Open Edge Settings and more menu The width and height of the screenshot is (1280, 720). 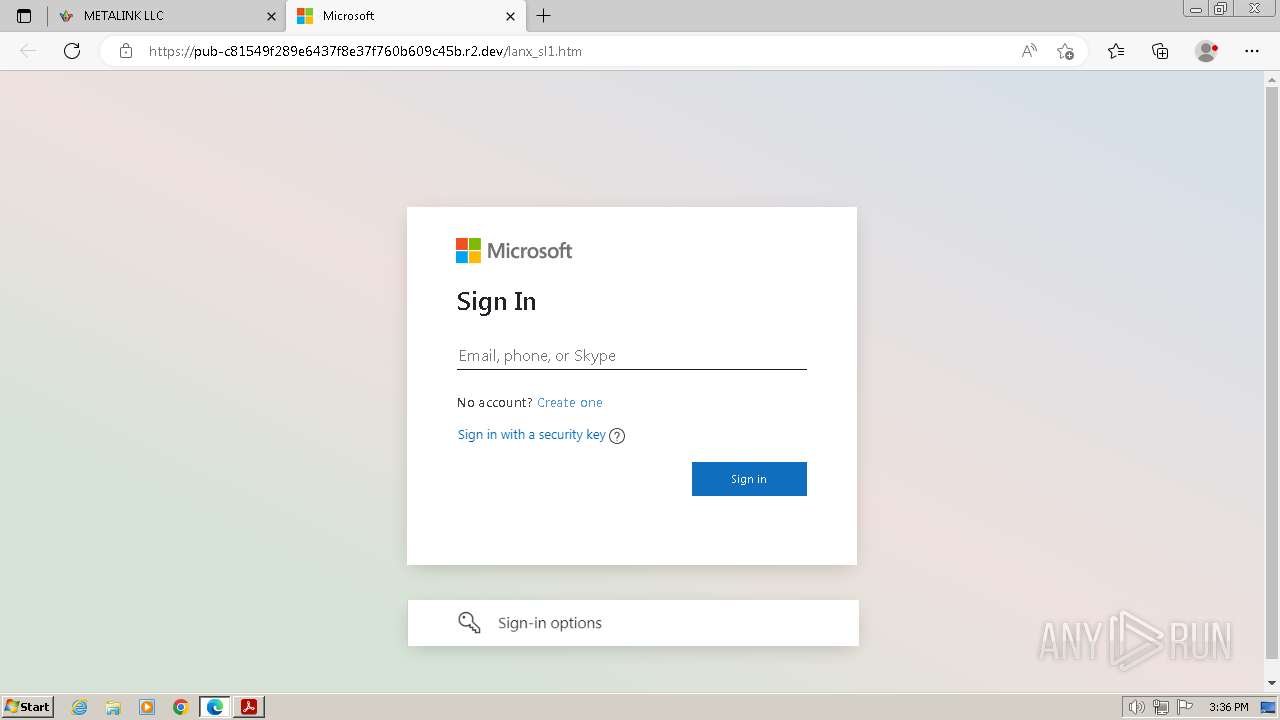[x=1252, y=51]
